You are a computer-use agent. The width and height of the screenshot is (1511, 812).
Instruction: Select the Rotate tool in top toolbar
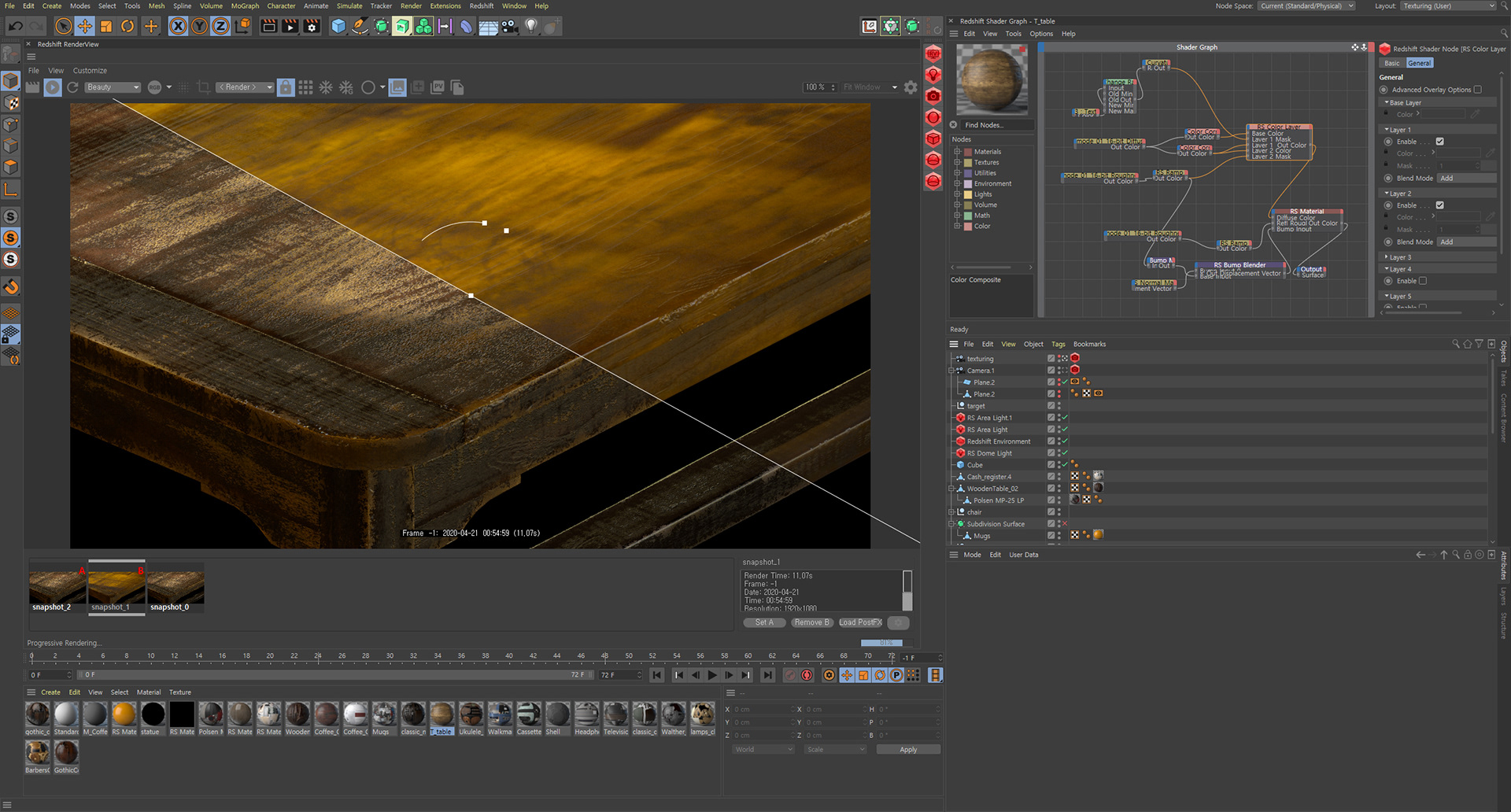127,26
